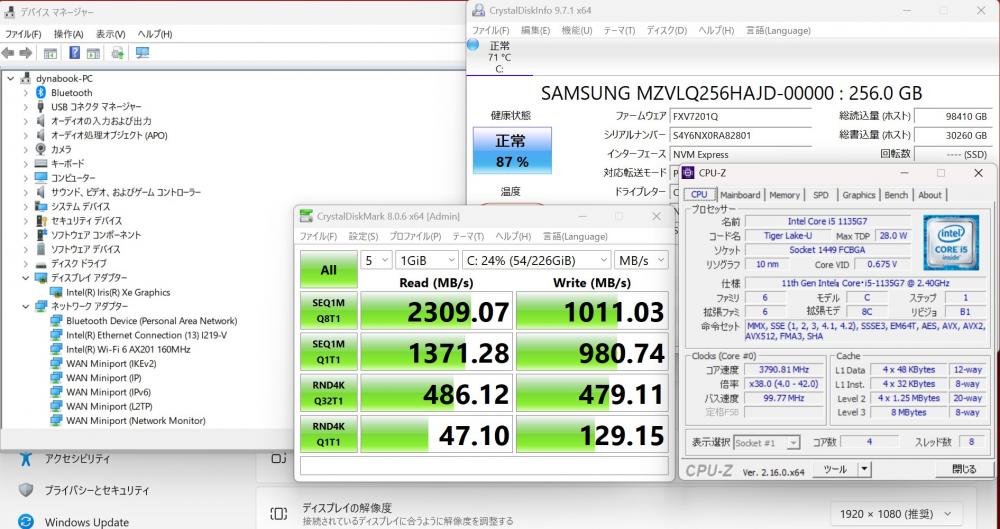The image size is (1000, 529).
Task: Select drive C: status indicator in CrystalDiskInfo
Action: click(499, 57)
